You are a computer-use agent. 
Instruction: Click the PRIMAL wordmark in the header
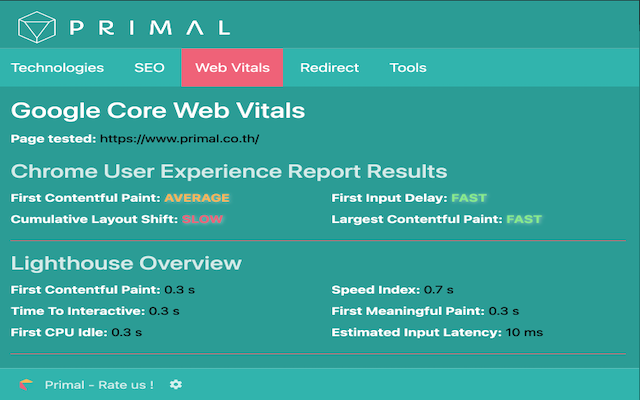point(150,28)
